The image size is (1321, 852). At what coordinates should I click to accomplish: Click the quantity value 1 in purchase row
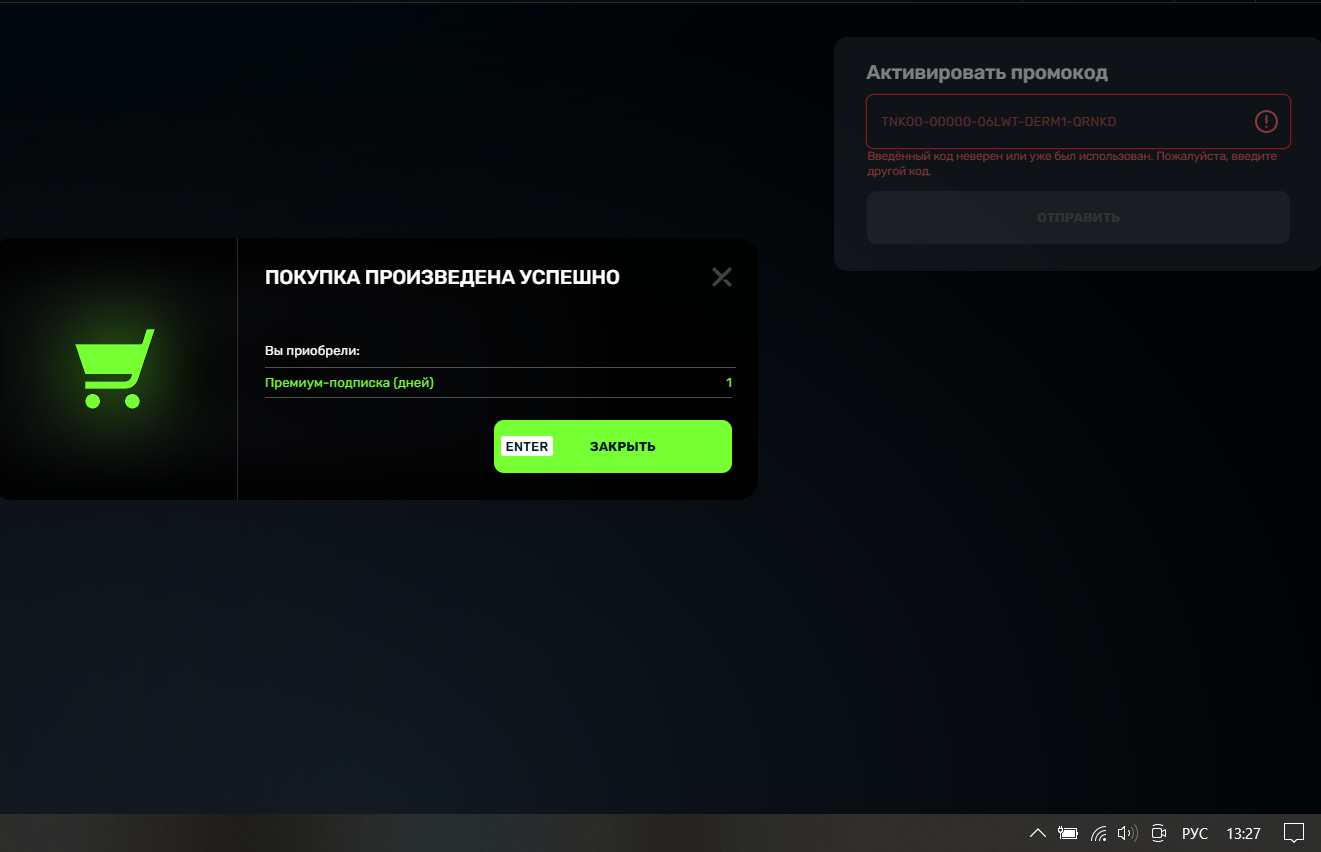coord(729,383)
